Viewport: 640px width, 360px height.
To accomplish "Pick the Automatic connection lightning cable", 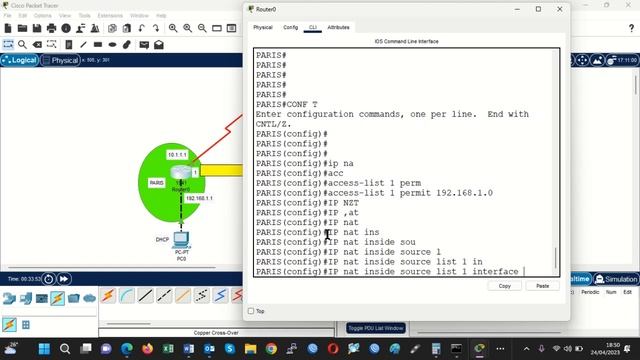I will 109,296.
